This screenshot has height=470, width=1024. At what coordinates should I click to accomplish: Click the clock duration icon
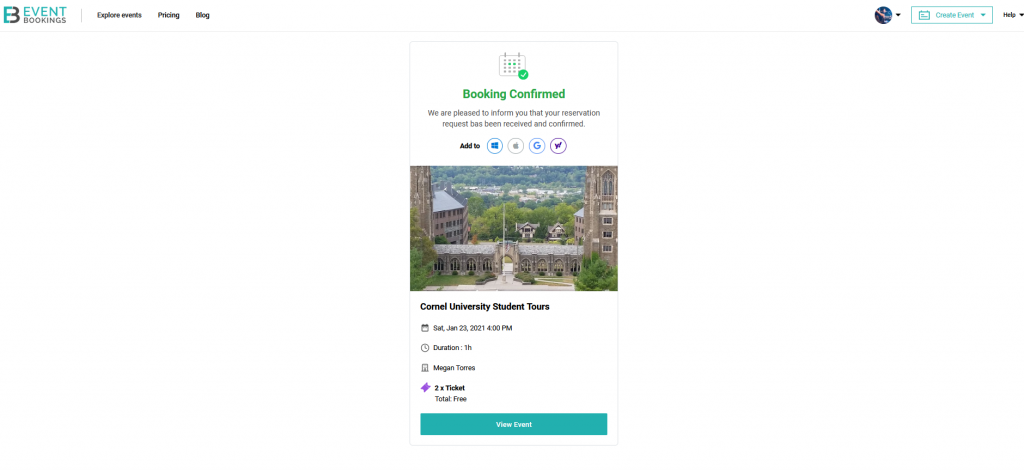(424, 348)
